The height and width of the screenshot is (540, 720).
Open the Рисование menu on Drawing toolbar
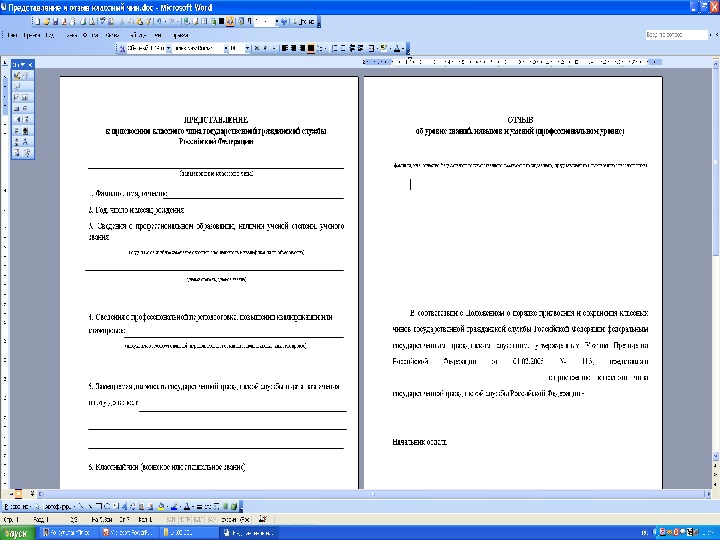pyautogui.click(x=17, y=506)
